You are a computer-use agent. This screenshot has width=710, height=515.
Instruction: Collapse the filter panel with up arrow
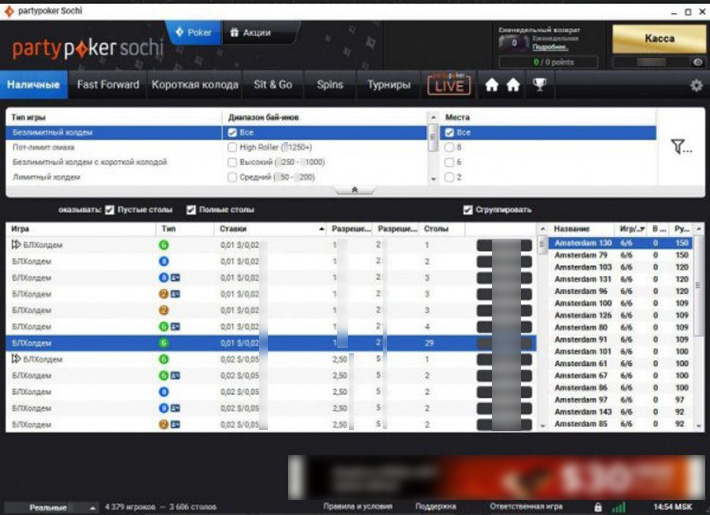(x=355, y=189)
